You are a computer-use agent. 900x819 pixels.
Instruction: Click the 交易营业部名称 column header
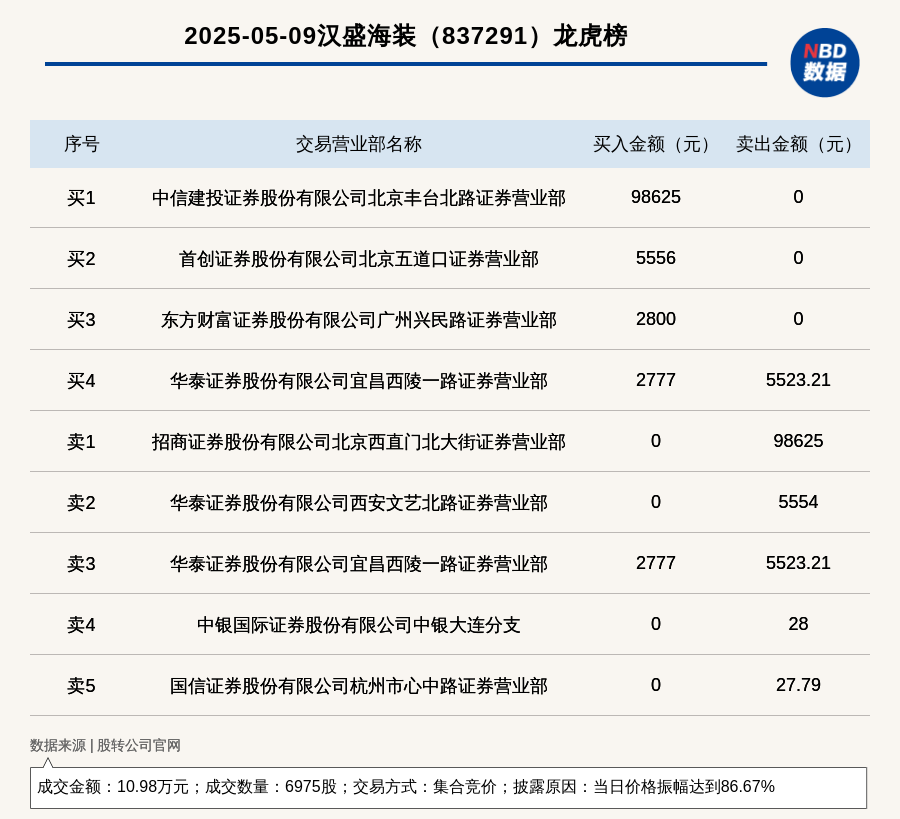click(359, 144)
